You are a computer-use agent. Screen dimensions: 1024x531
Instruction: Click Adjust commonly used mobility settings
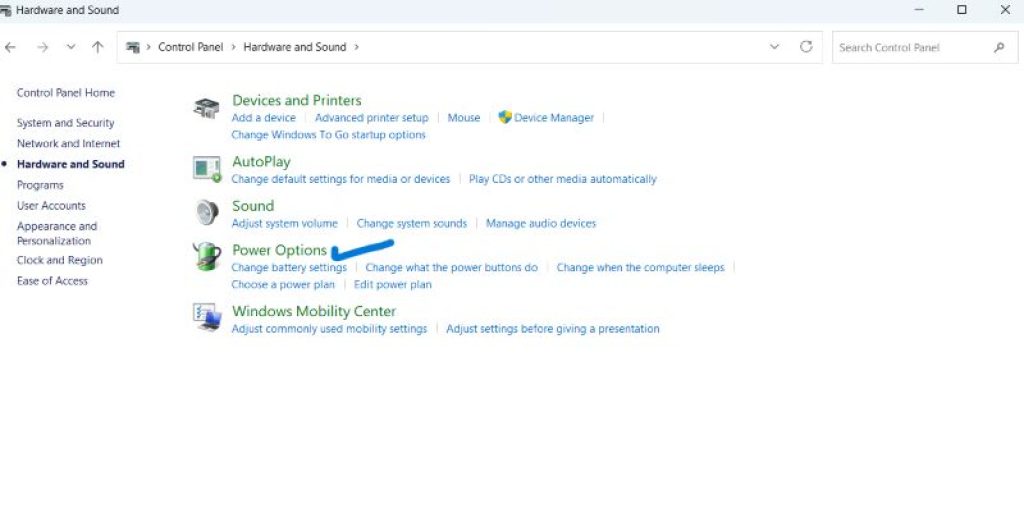point(329,329)
